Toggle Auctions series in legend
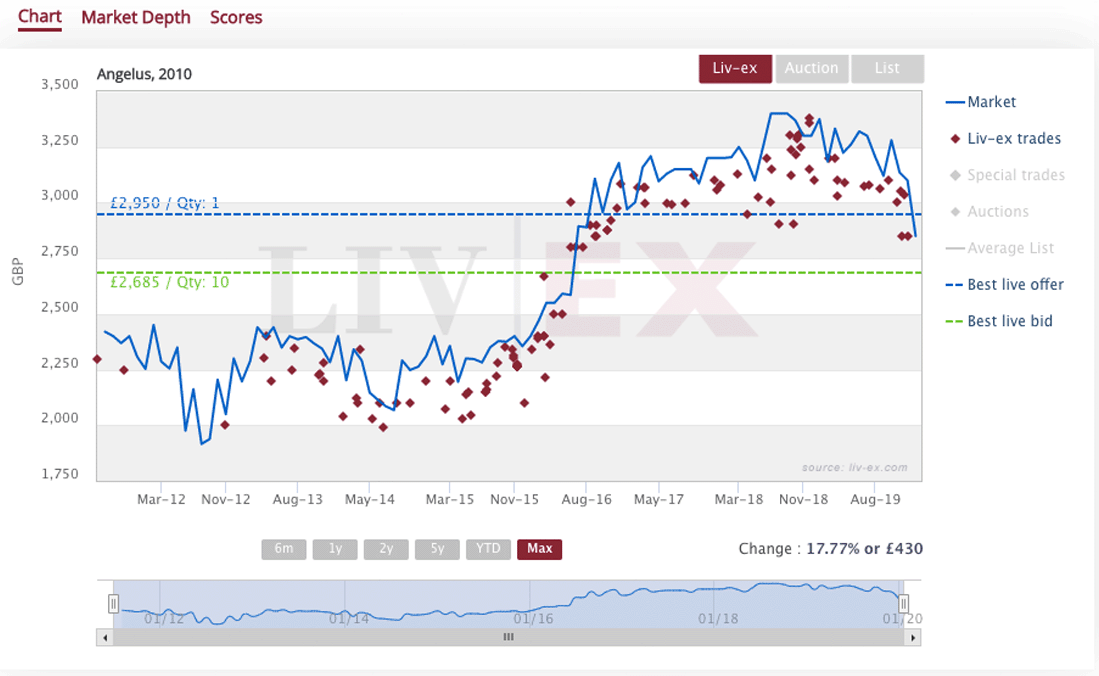The height and width of the screenshot is (676, 1099). coord(989,212)
